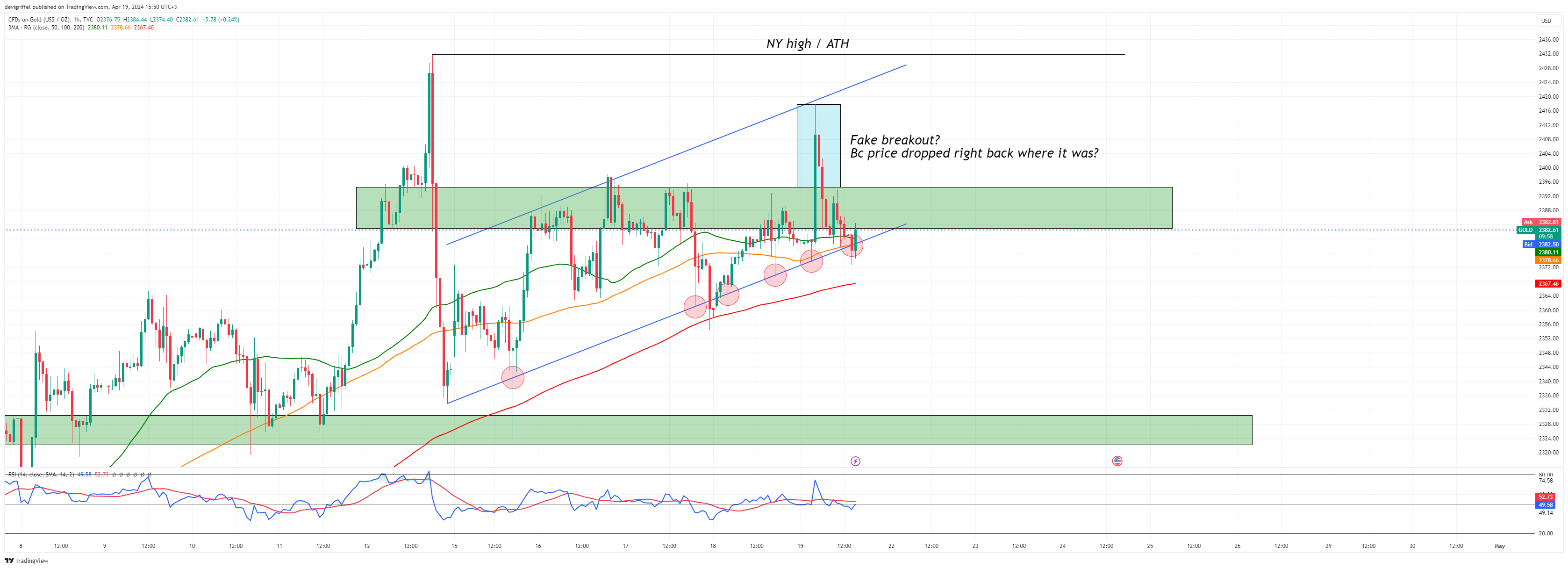1568x569 pixels.
Task: Click the Bid price label 2382.50
Action: tap(1547, 245)
